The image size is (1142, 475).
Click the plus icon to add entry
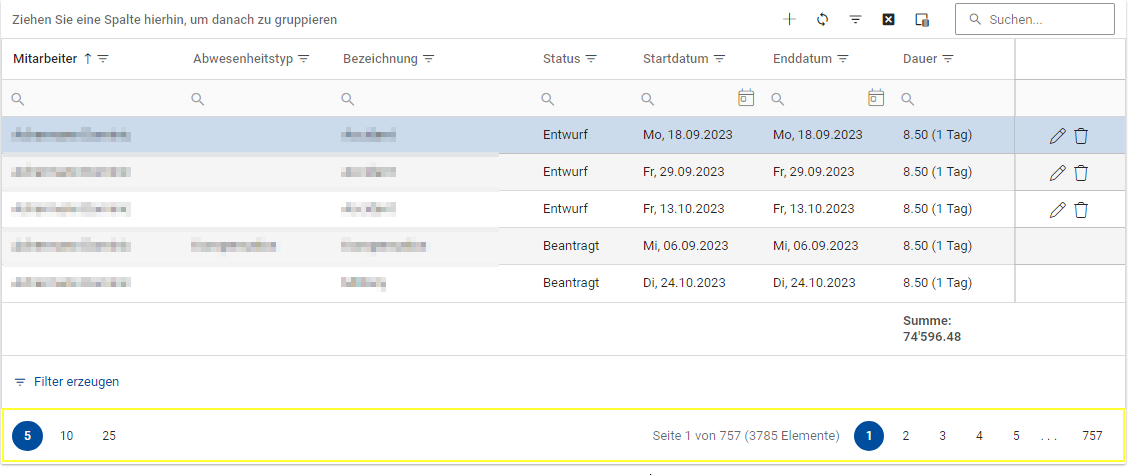click(x=789, y=19)
